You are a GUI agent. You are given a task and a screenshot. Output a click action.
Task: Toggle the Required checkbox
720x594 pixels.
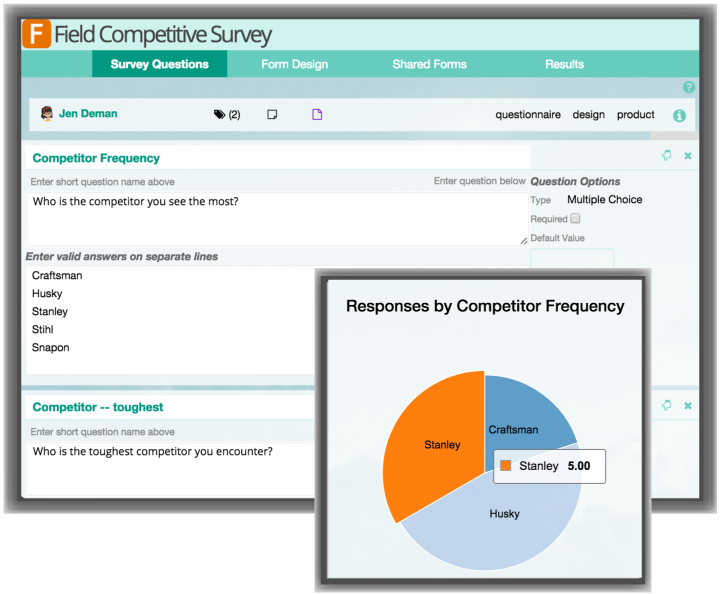pos(575,219)
